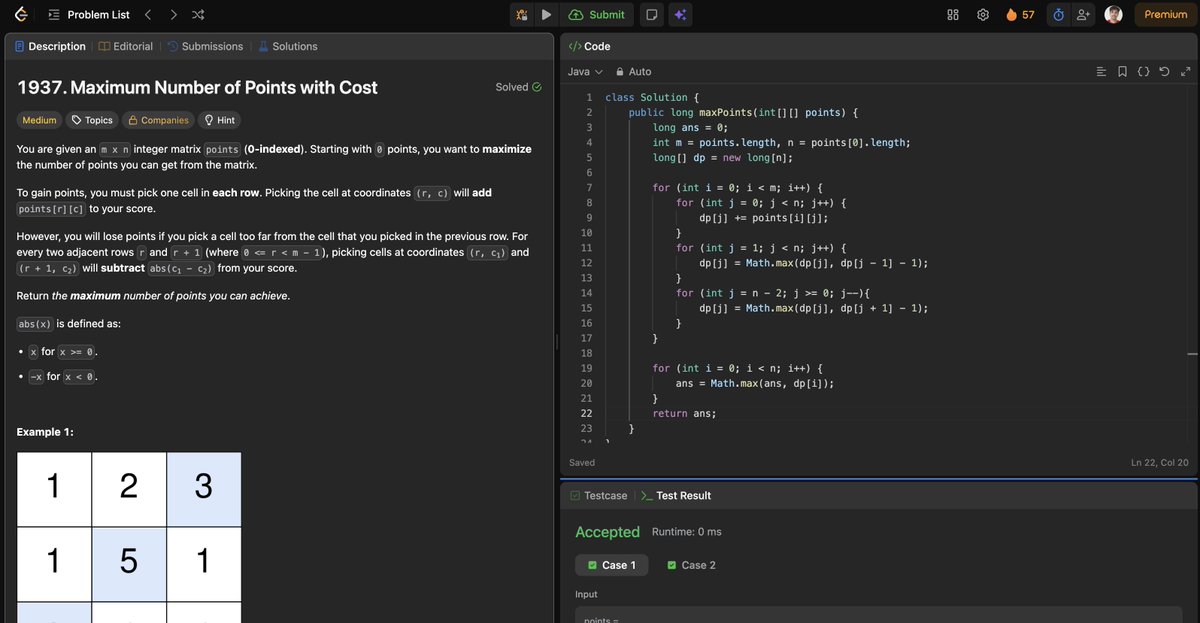Viewport: 1200px width, 623px height.
Task: Click the Example 1 heading
Action: (45, 432)
